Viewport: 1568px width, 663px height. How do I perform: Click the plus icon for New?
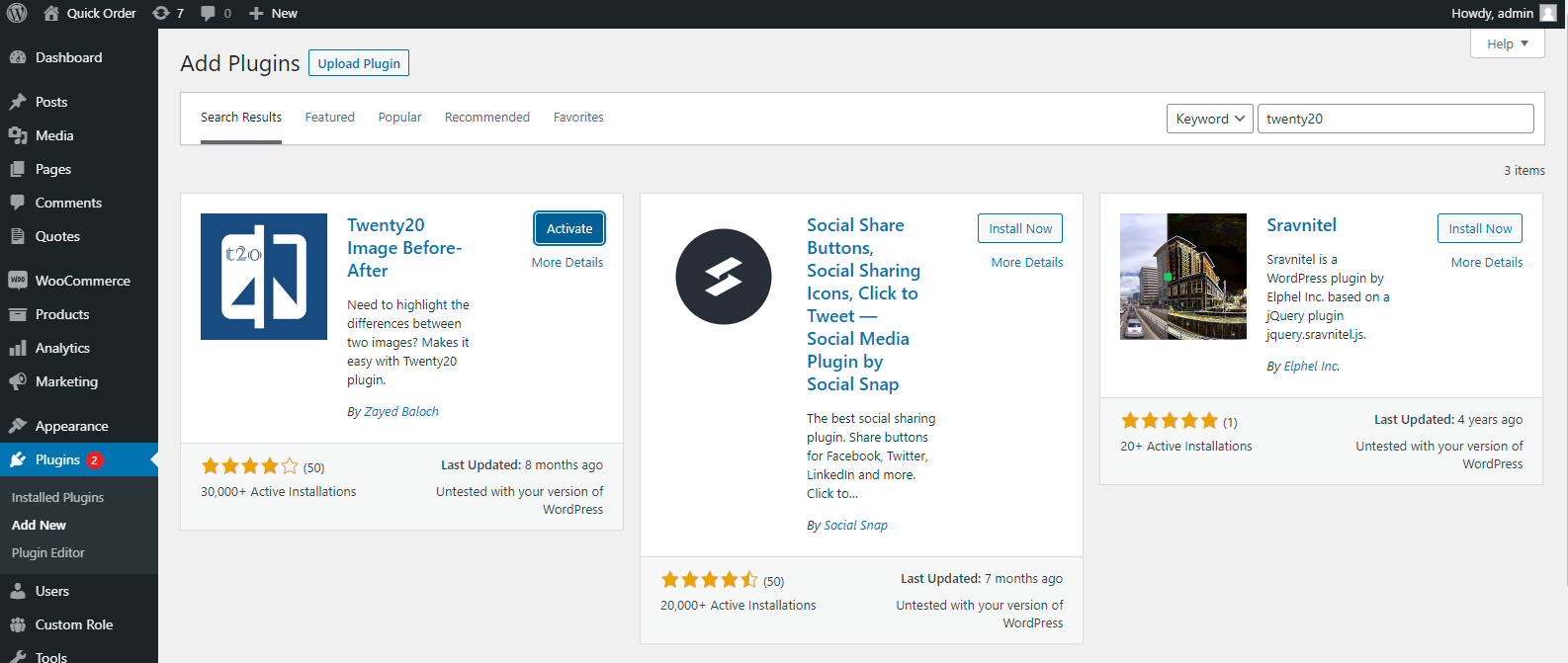pos(256,13)
